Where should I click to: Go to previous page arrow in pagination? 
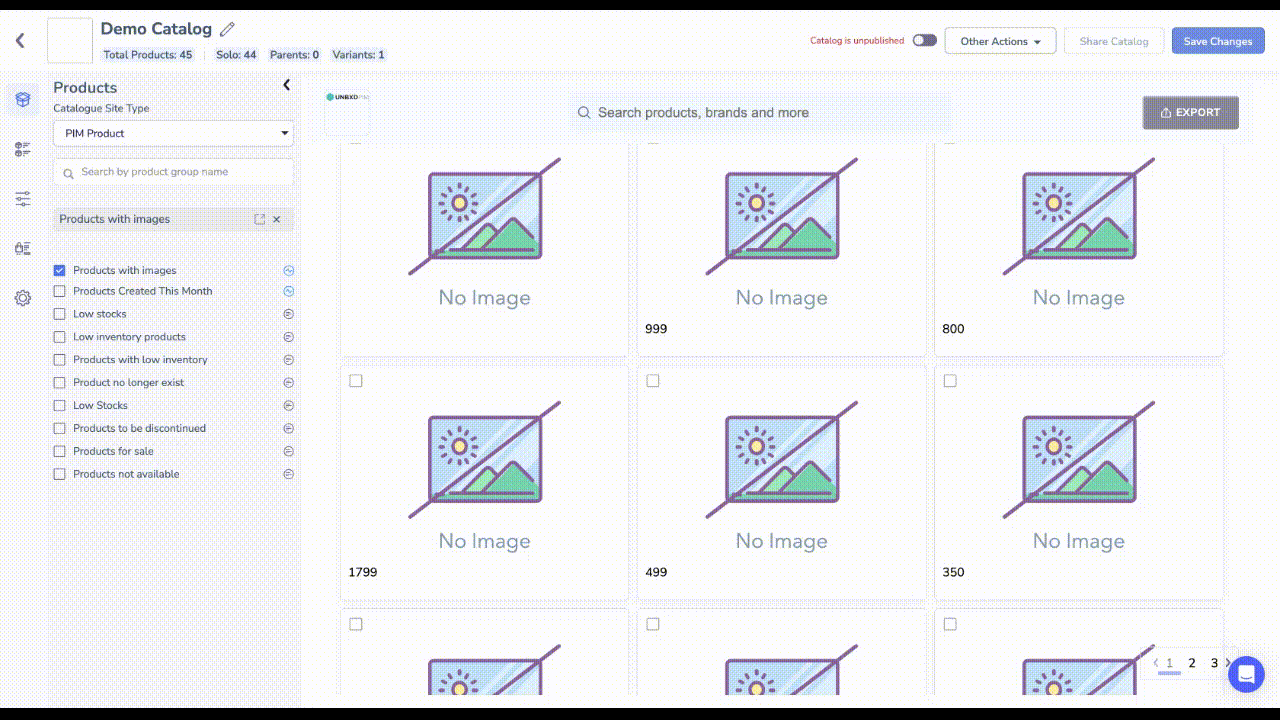(x=1155, y=663)
